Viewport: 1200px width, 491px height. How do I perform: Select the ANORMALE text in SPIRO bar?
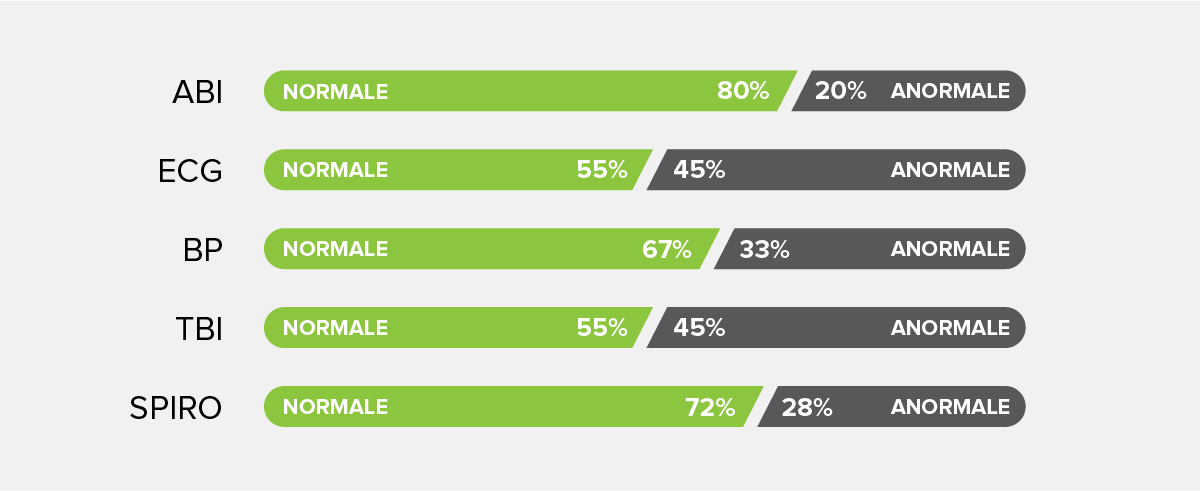click(950, 408)
